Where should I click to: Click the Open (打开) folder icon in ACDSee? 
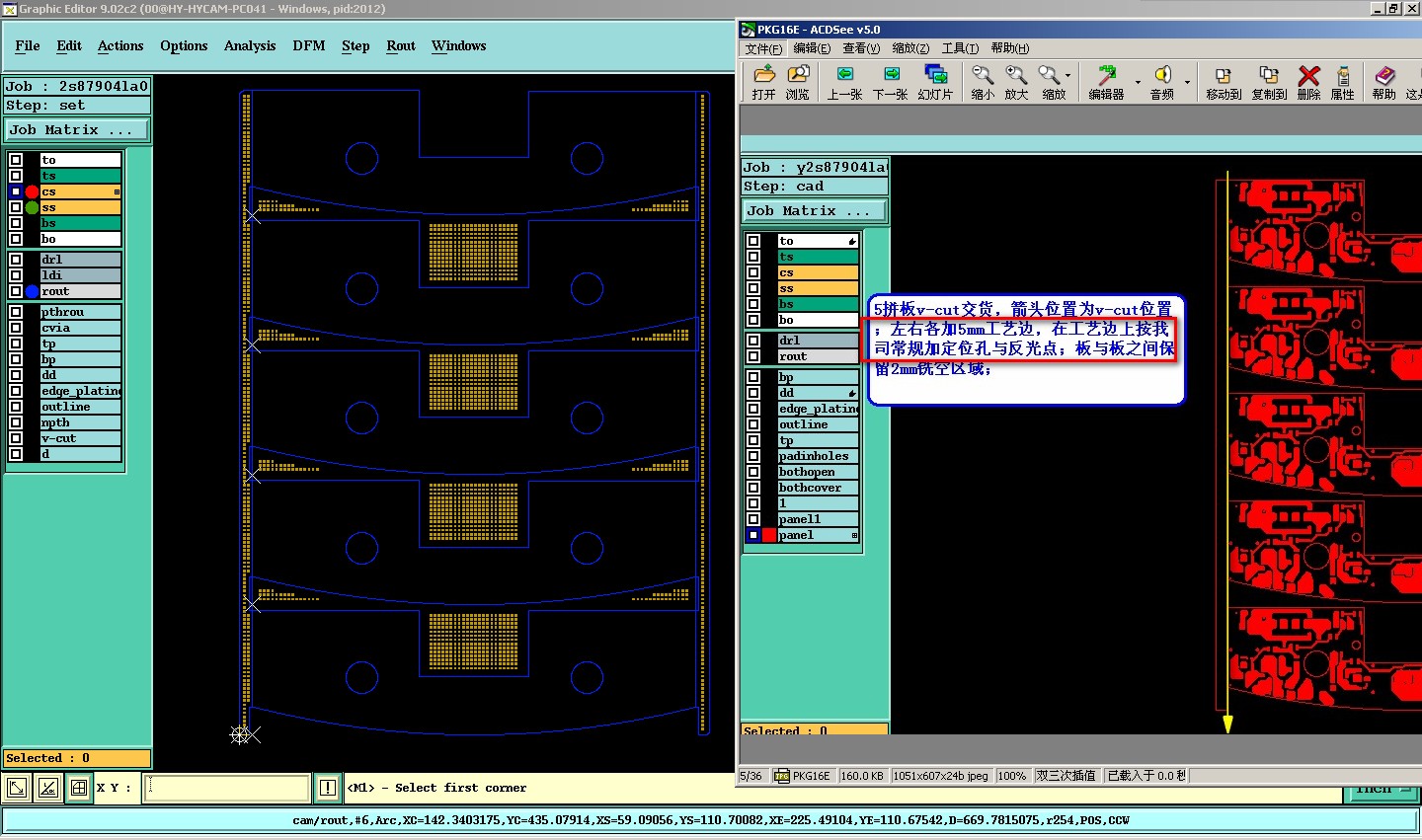pyautogui.click(x=763, y=75)
